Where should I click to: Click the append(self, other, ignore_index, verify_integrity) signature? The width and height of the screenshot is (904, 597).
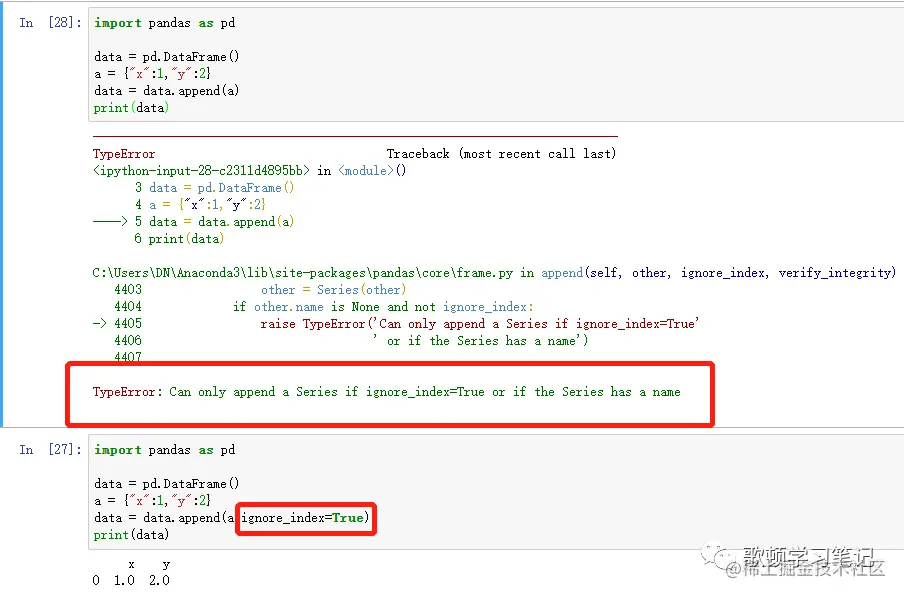click(x=718, y=273)
